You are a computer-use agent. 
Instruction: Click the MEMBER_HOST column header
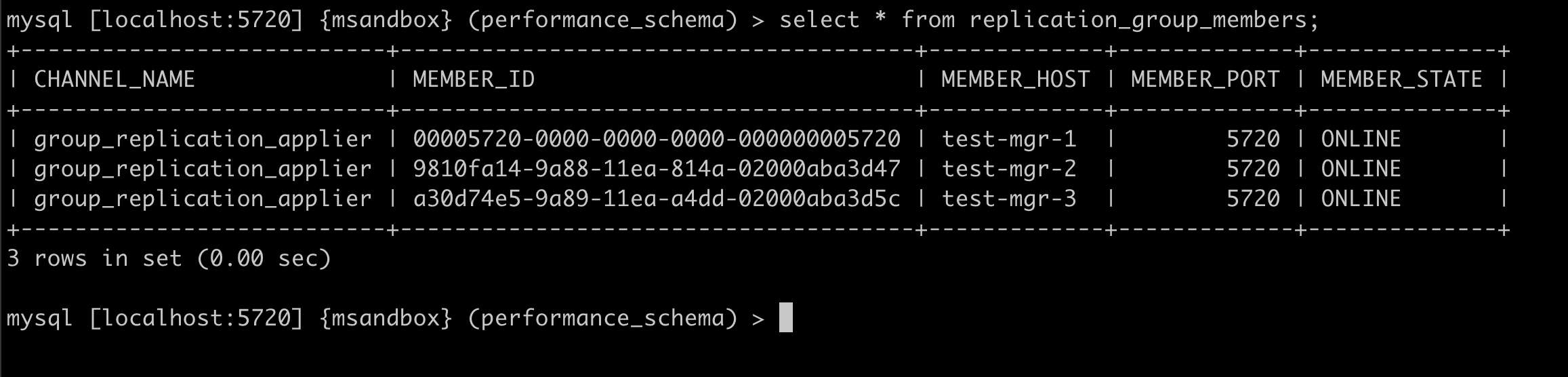(x=1015, y=80)
